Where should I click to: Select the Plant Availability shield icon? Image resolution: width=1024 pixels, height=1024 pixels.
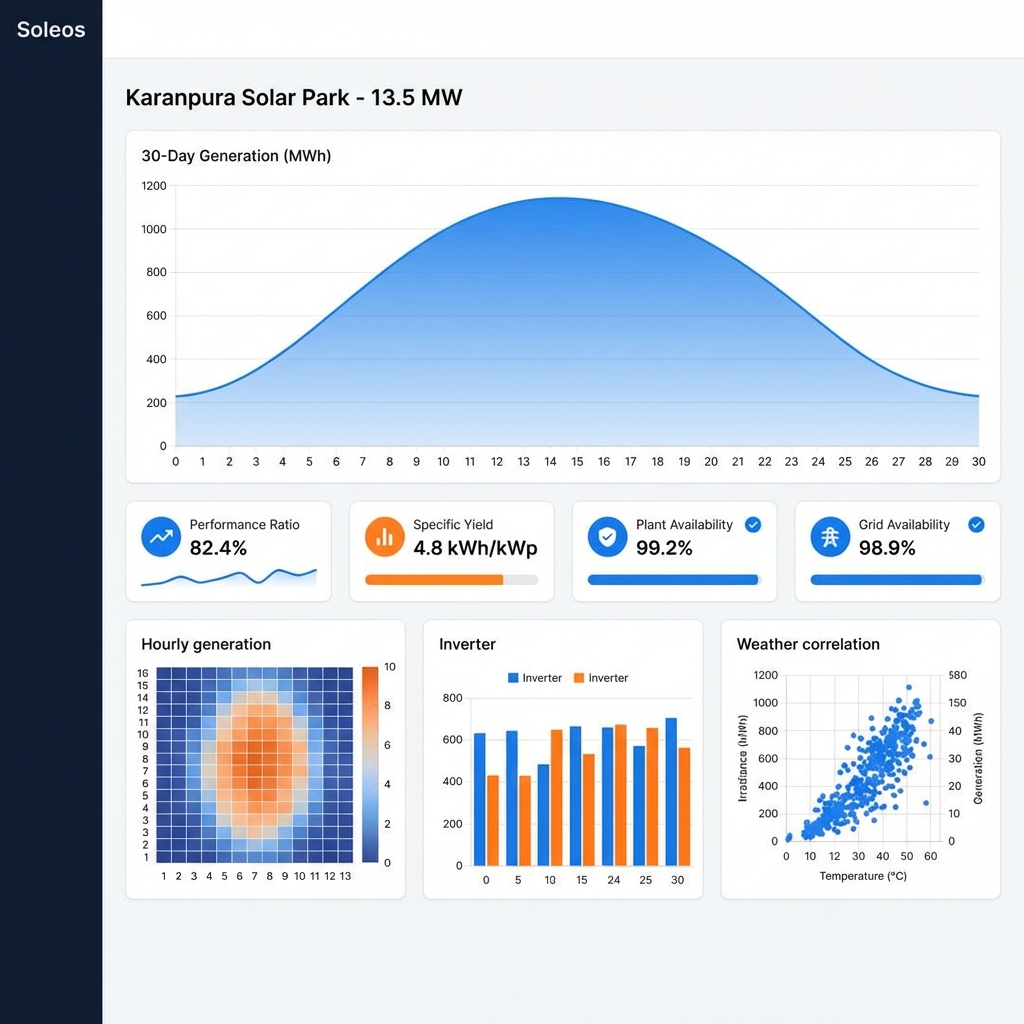[607, 537]
